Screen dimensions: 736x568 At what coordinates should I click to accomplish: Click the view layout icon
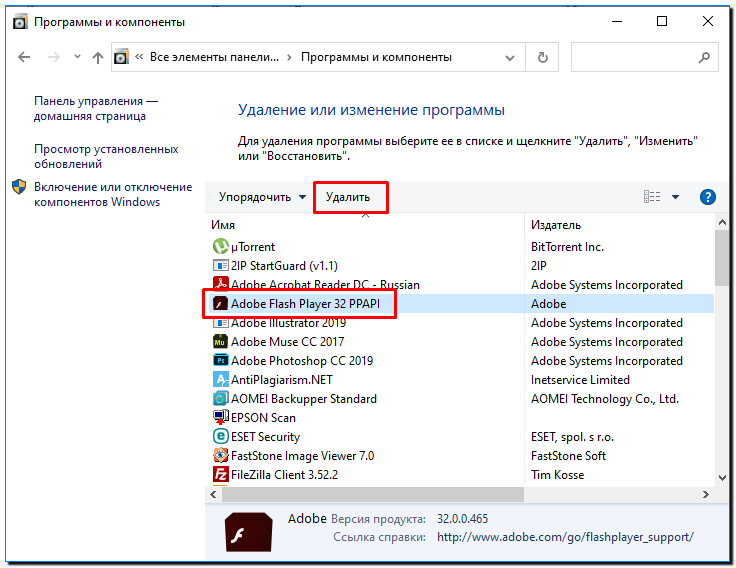point(652,197)
